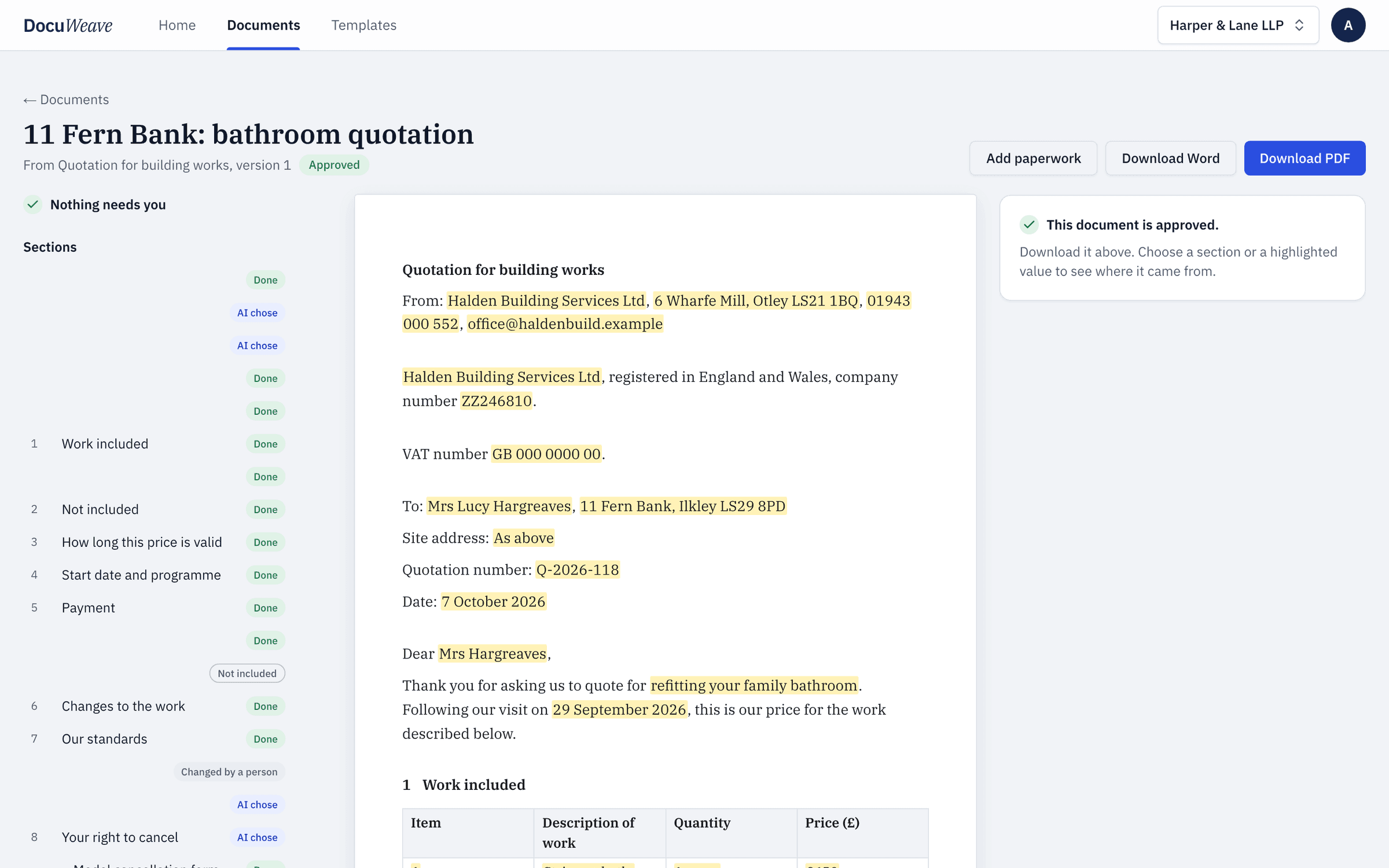Go to the Home tab
This screenshot has width=1389, height=868.
coord(177,25)
